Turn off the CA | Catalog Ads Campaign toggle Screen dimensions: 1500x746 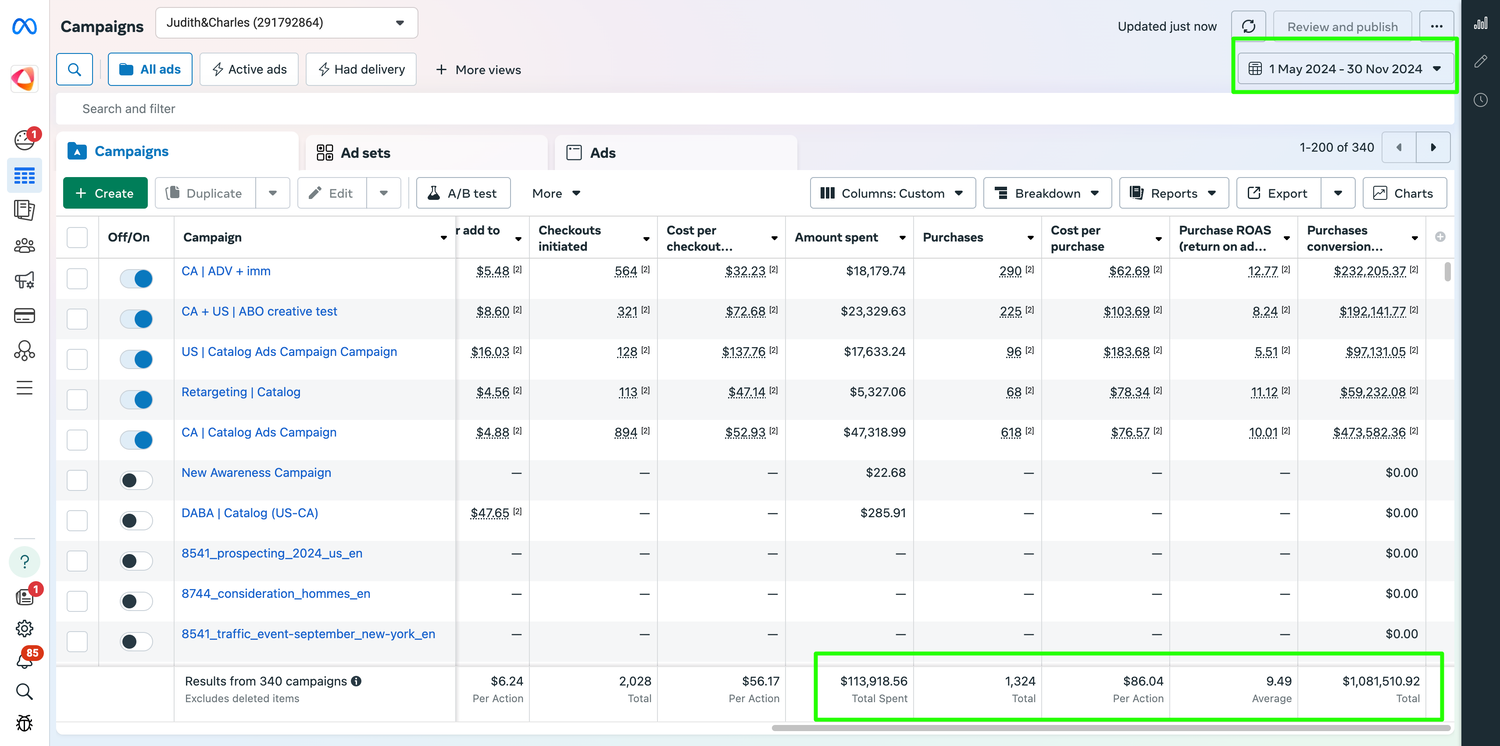coord(136,440)
